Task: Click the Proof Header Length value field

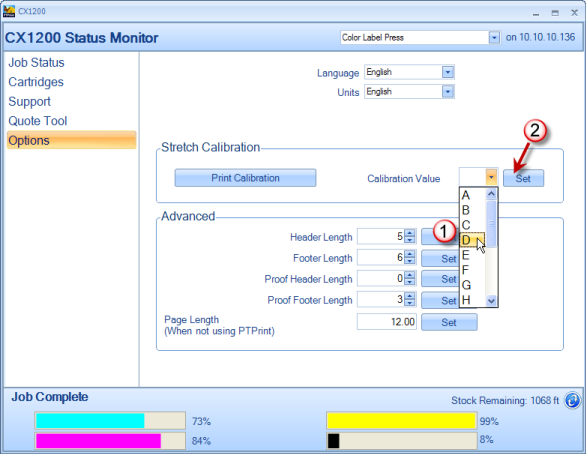Action: point(381,278)
